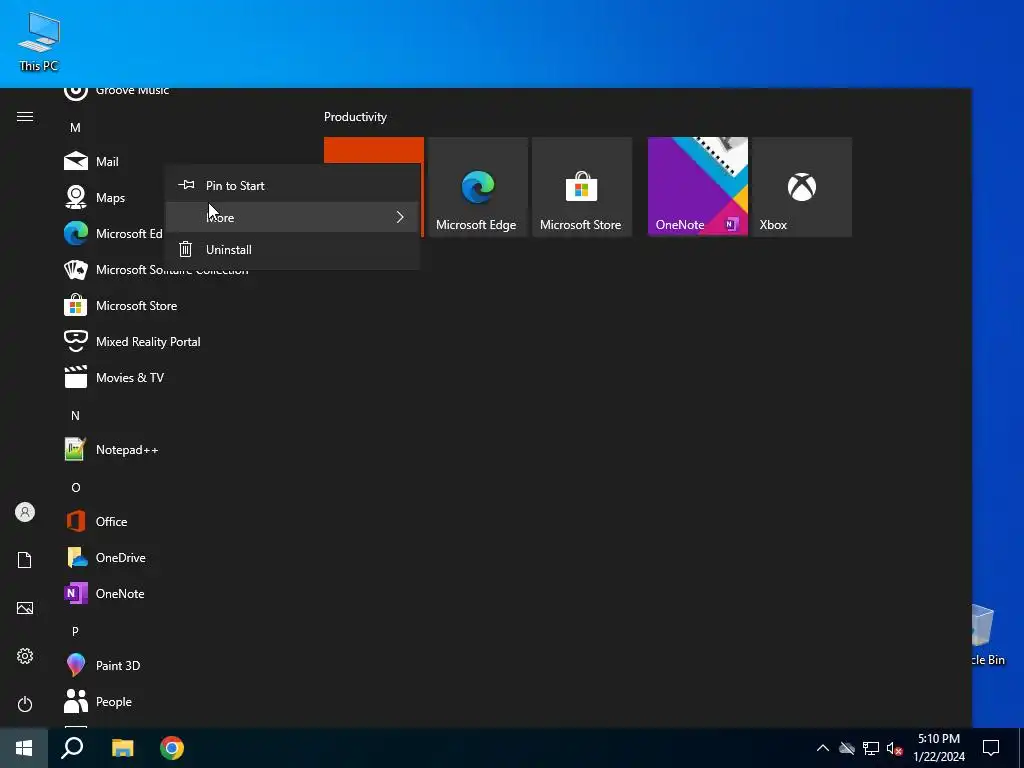Screen dimensions: 1024x768
Task: Open the taskbar clock and date
Action: click(x=939, y=748)
